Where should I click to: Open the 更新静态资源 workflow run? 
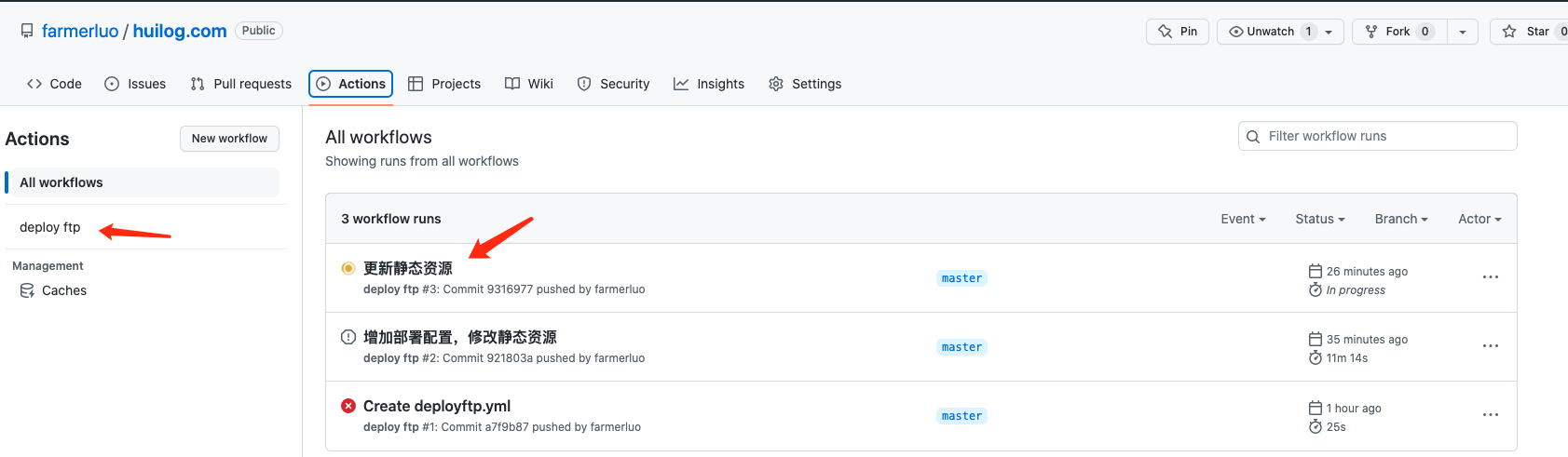coord(408,268)
